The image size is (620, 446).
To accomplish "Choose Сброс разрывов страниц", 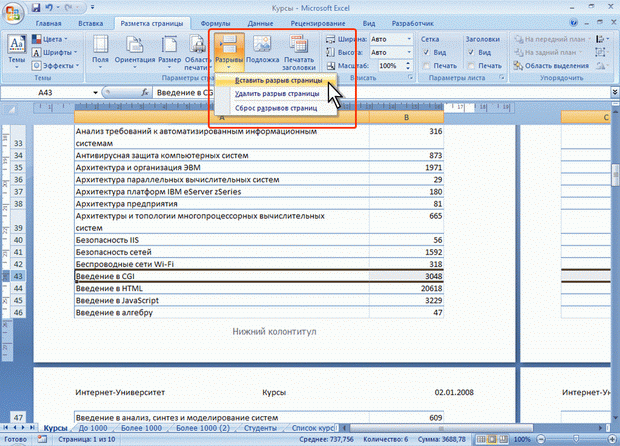I will coord(277,108).
